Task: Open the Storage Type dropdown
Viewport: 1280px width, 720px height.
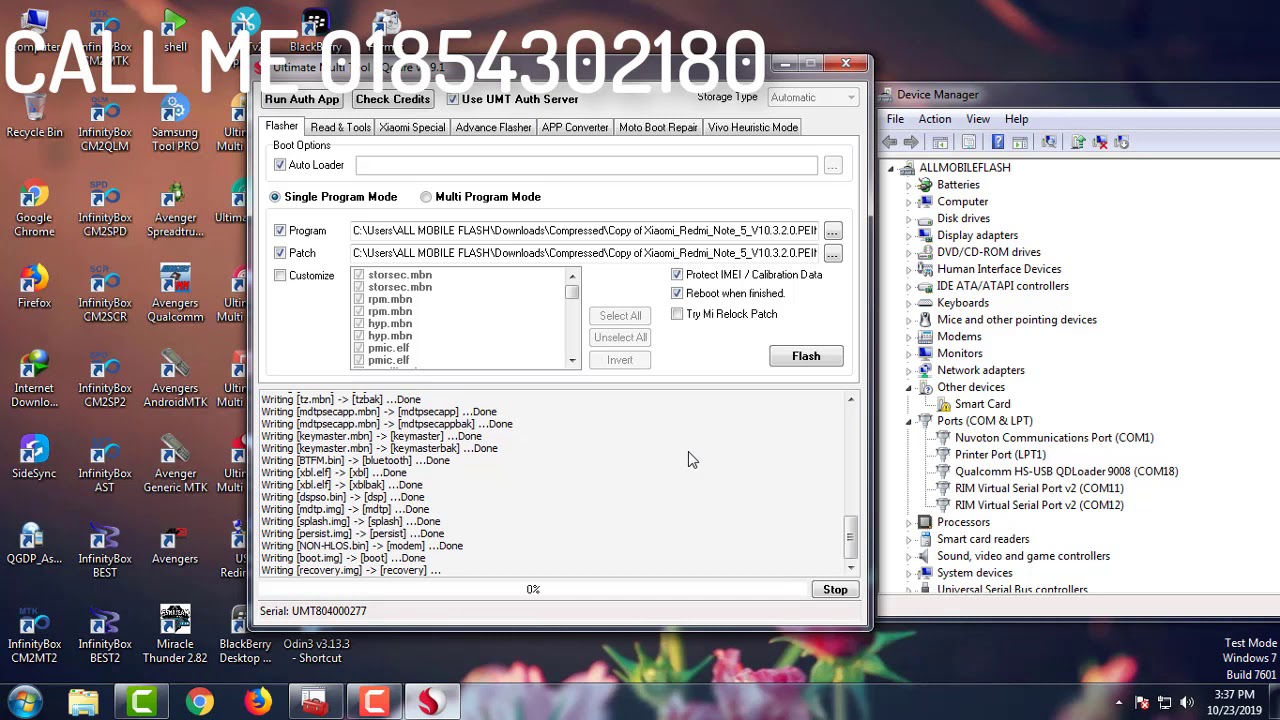Action: click(813, 97)
